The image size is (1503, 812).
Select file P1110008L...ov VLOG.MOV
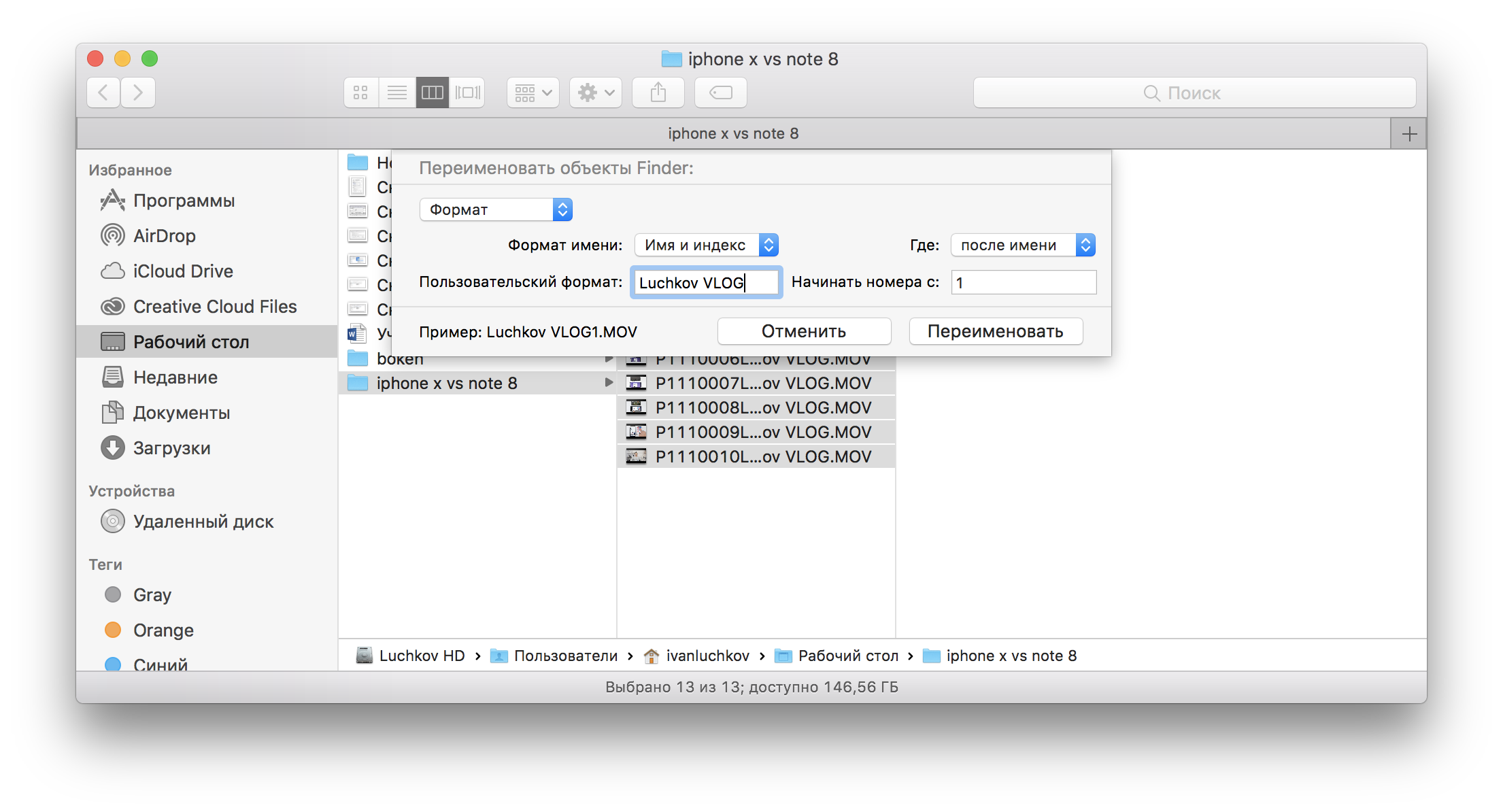(x=756, y=407)
